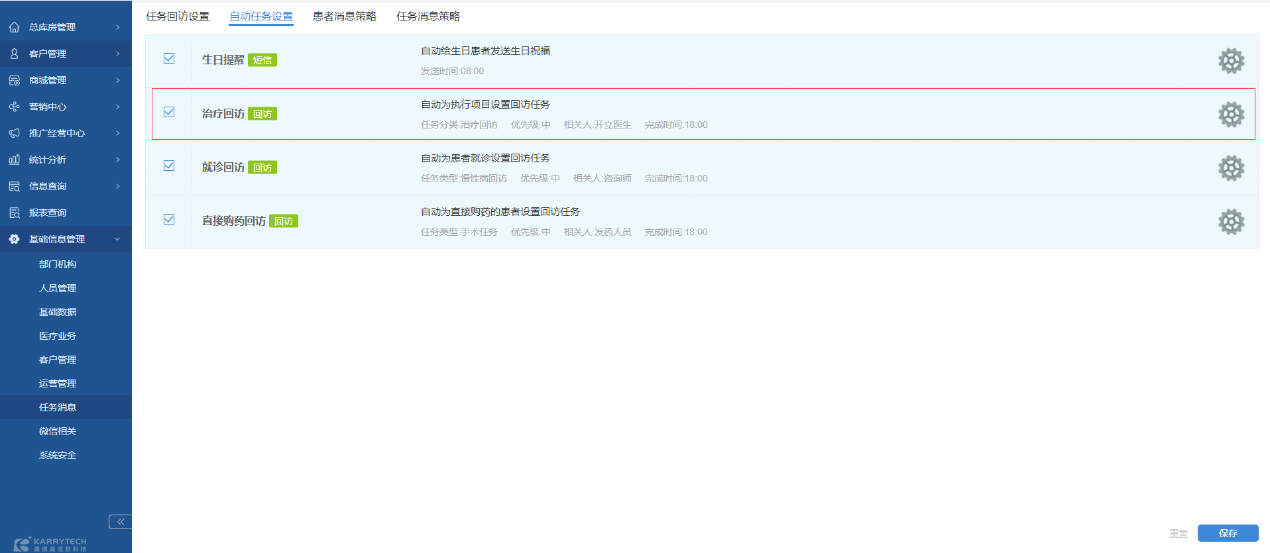Click the gear icon for 就诊回访

[x=1231, y=168]
